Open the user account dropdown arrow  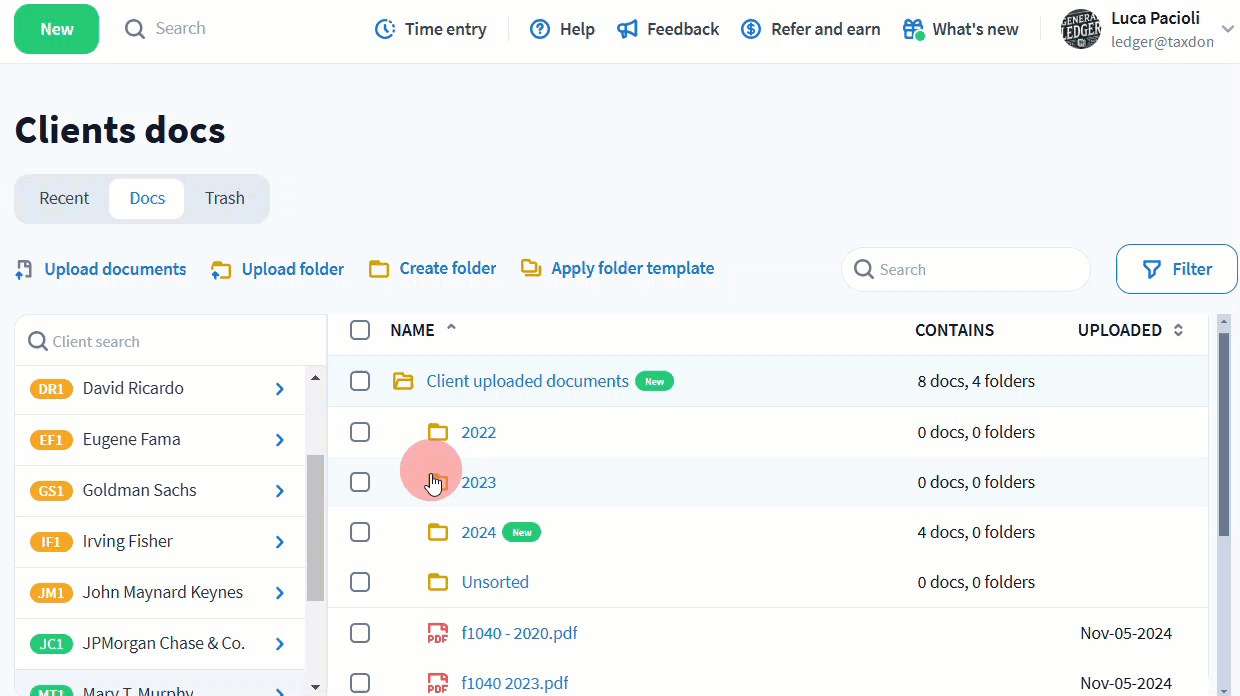point(1228,29)
